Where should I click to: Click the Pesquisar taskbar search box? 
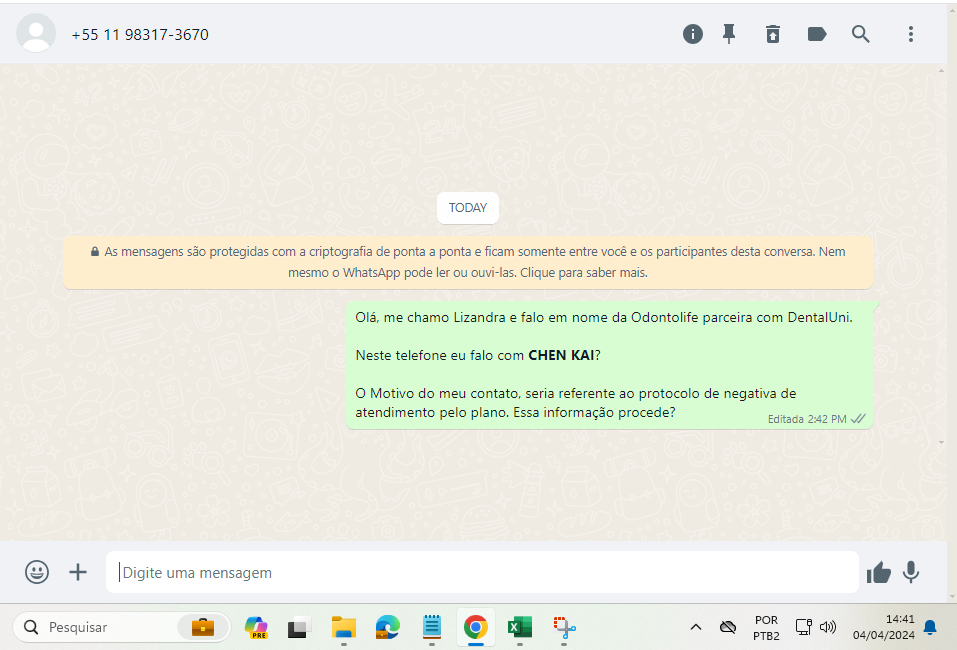coord(122,627)
